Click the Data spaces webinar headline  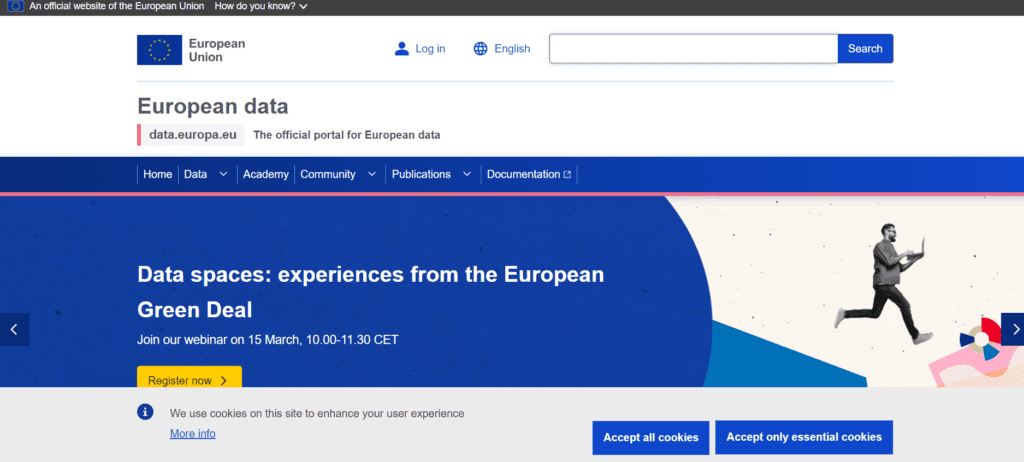pyautogui.click(x=370, y=292)
